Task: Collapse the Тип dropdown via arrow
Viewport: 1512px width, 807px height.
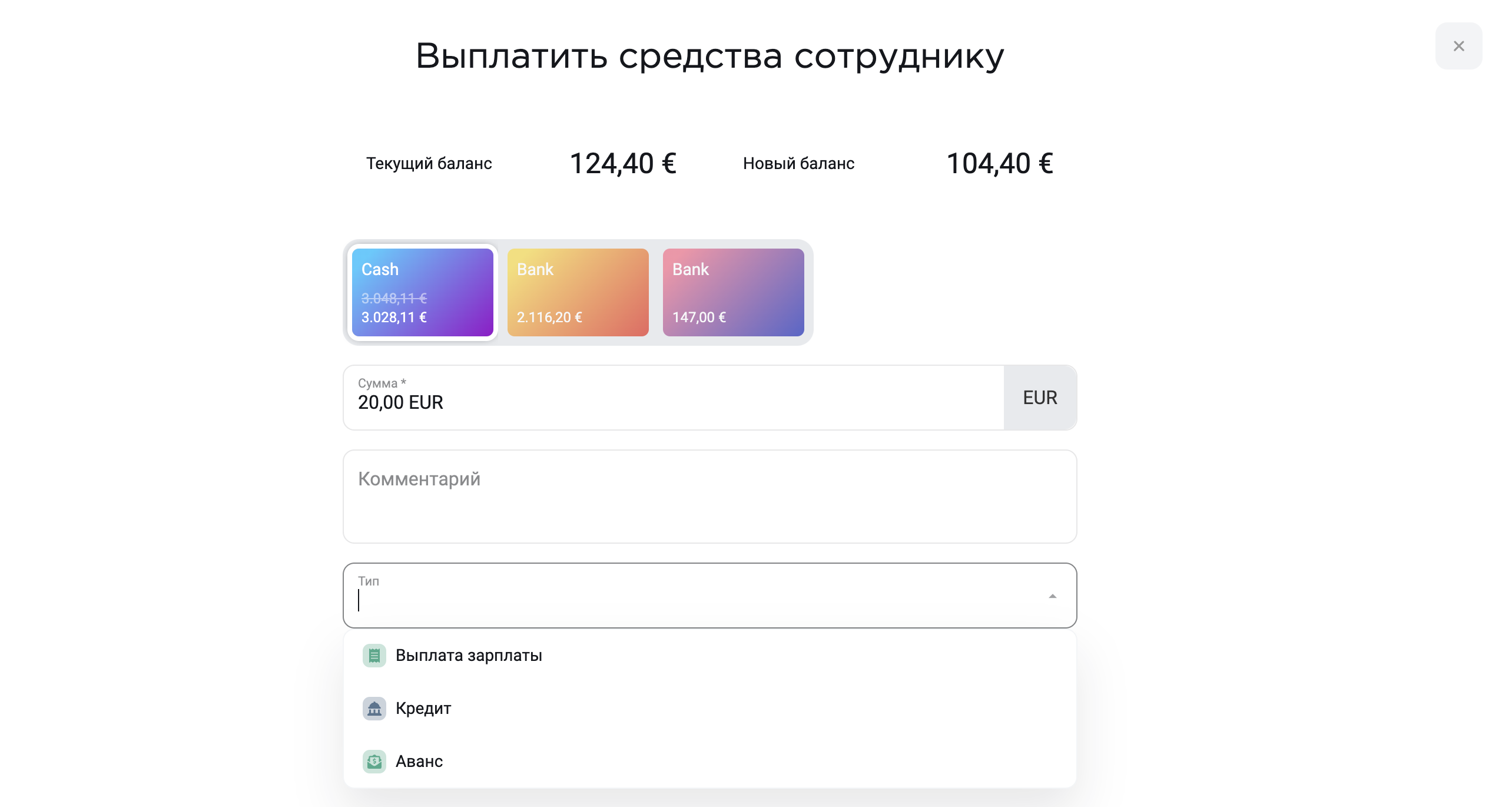Action: 1052,596
